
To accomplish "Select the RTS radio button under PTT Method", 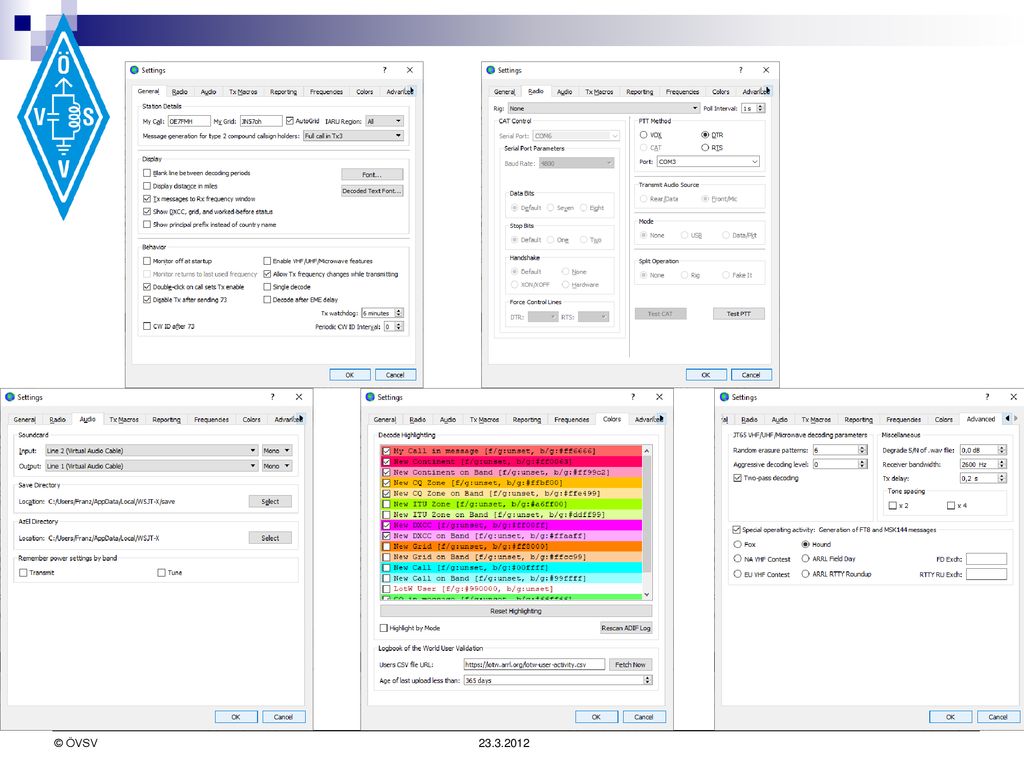I will click(x=705, y=148).
